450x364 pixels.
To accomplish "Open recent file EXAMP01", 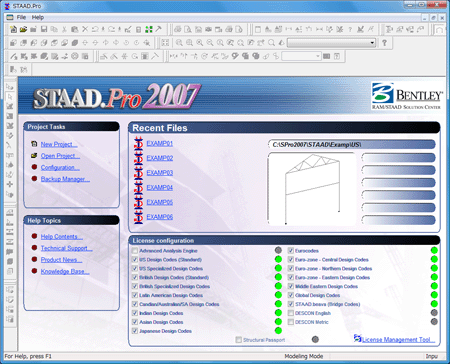I will (x=160, y=143).
